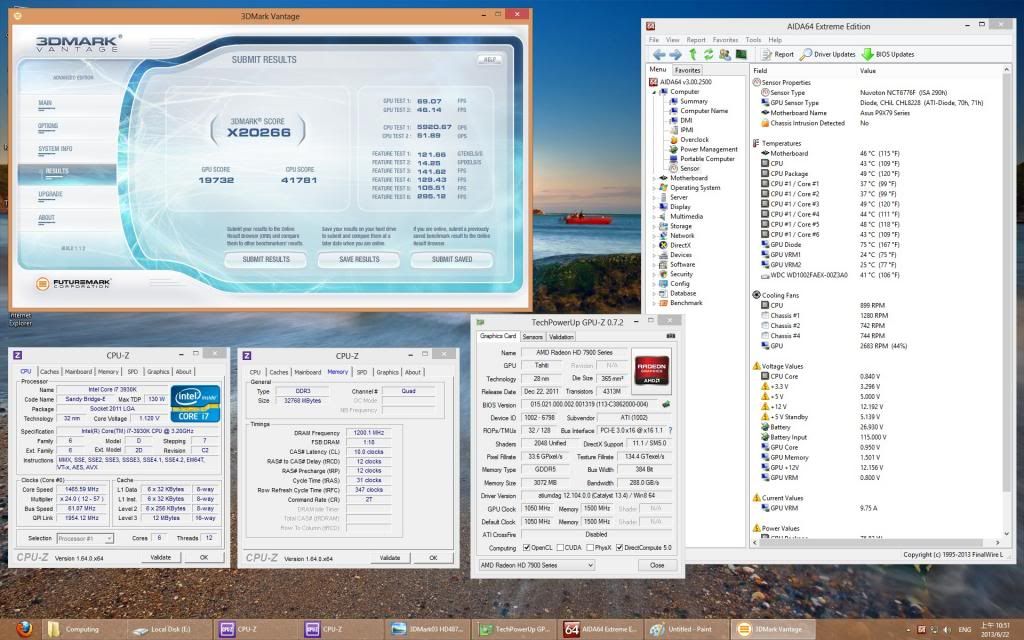Click Submit Results button in 3DMark Vantage
The height and width of the screenshot is (640, 1024).
(x=266, y=259)
